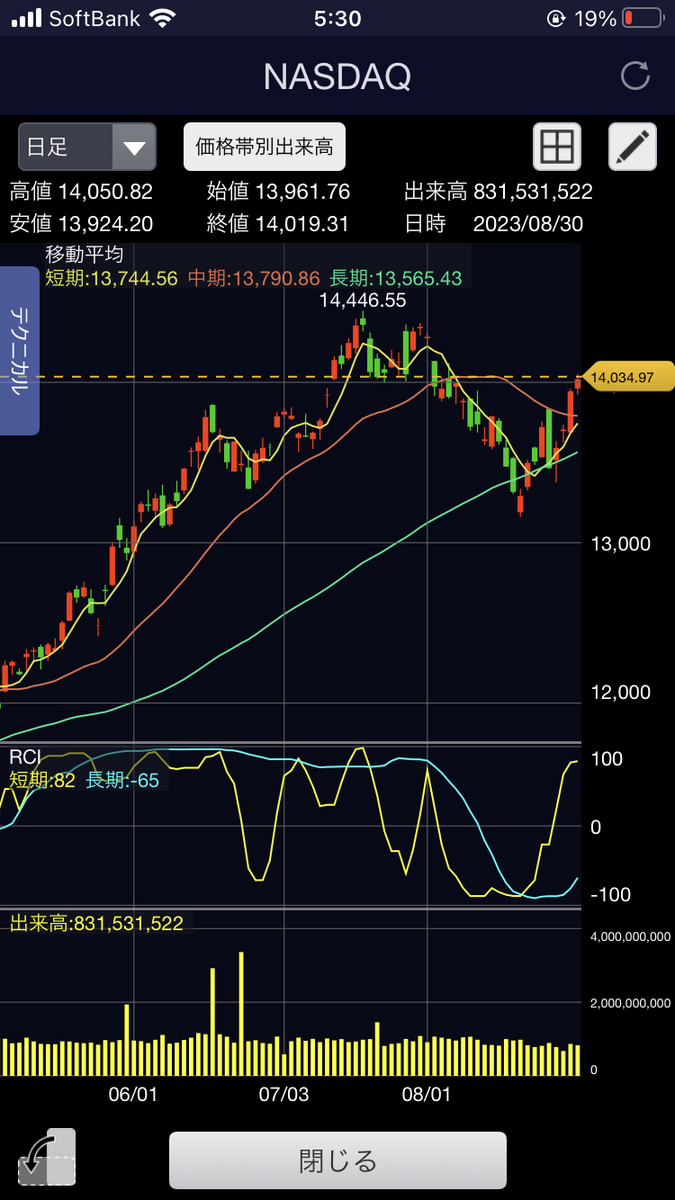Tap the 短期:13,744.56 moving average label
The image size is (675, 1200).
[x=111, y=277]
